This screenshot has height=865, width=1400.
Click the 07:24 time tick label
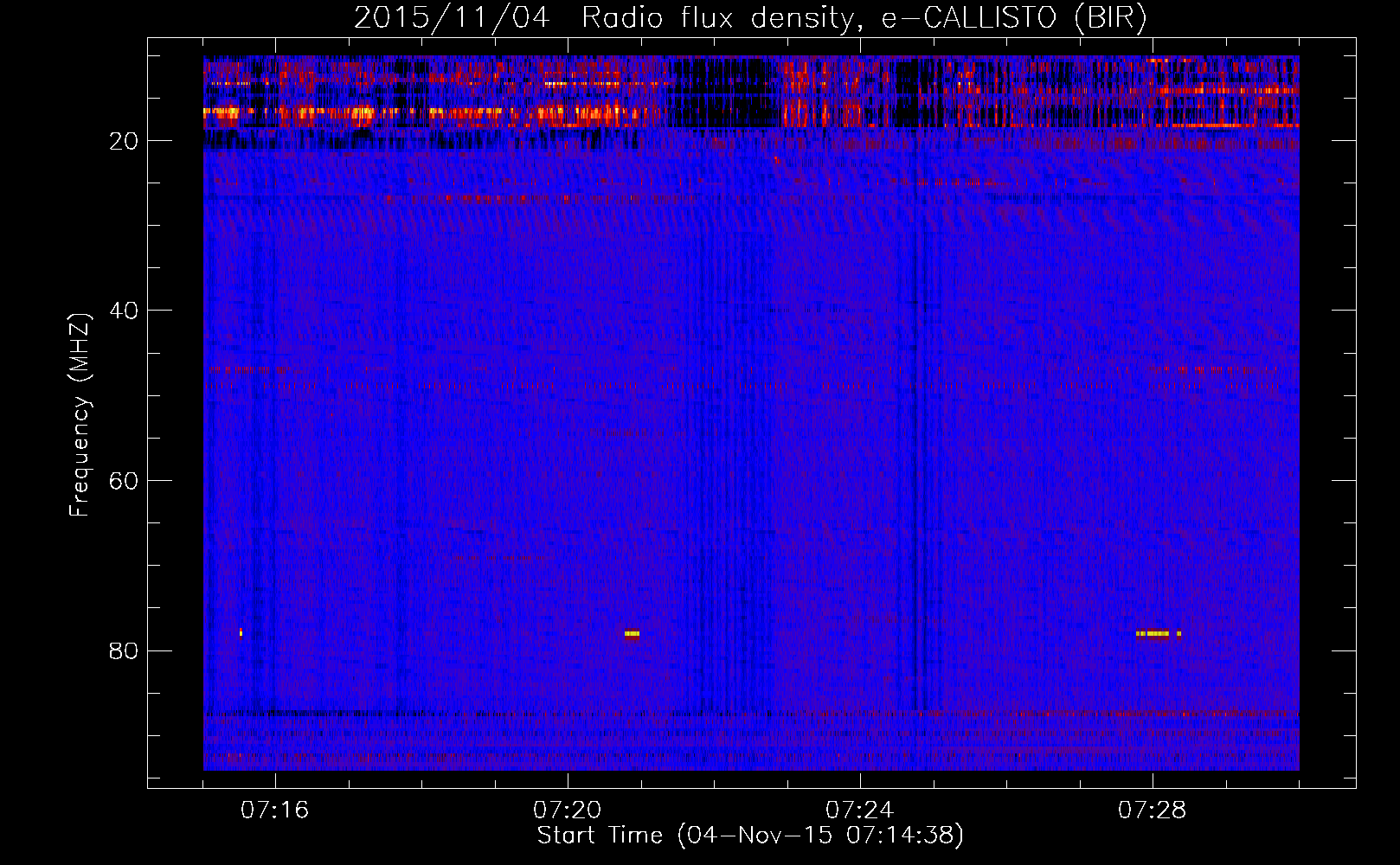[859, 811]
